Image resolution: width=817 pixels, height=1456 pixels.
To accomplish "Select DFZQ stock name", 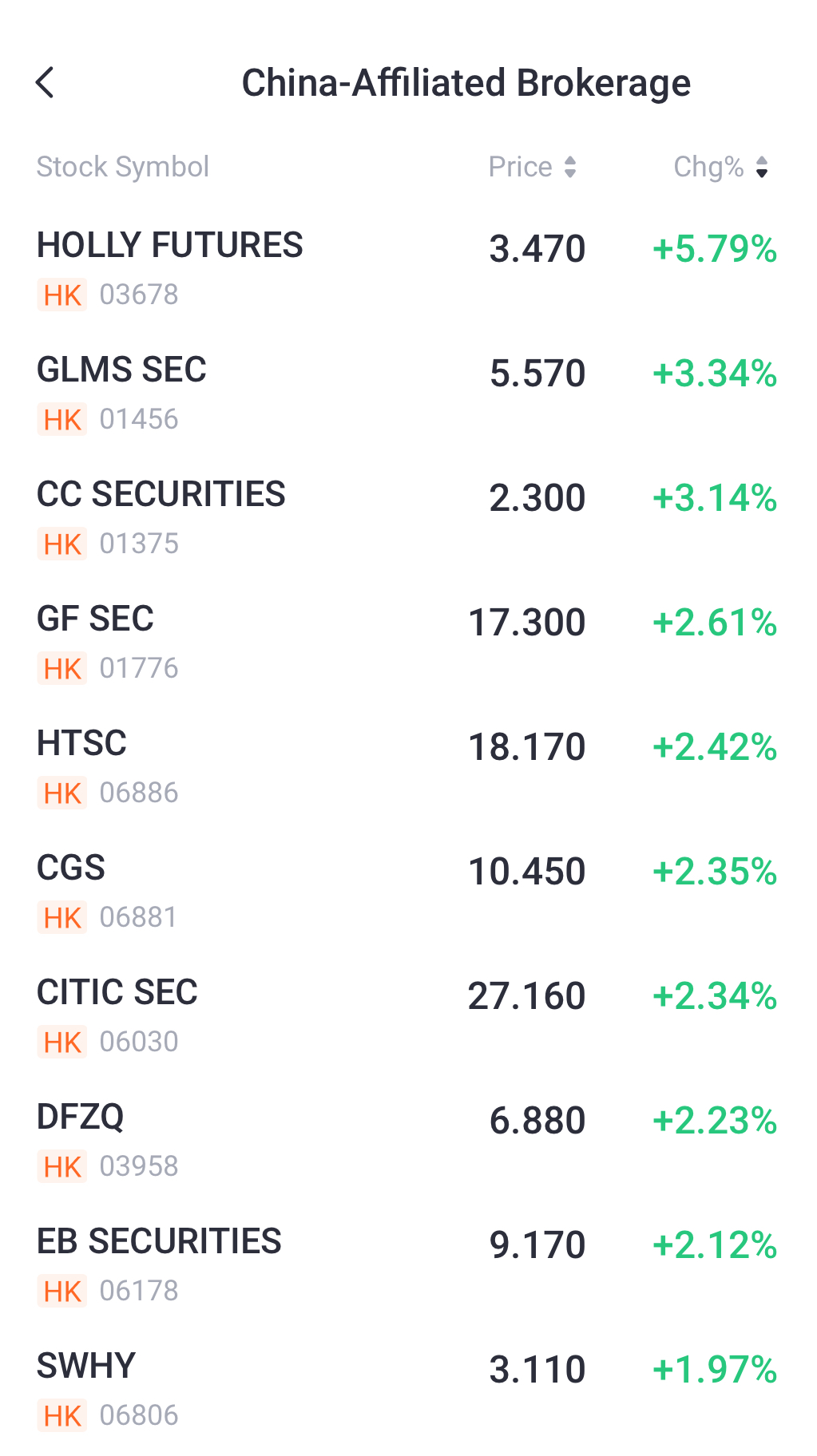I will [x=81, y=1118].
